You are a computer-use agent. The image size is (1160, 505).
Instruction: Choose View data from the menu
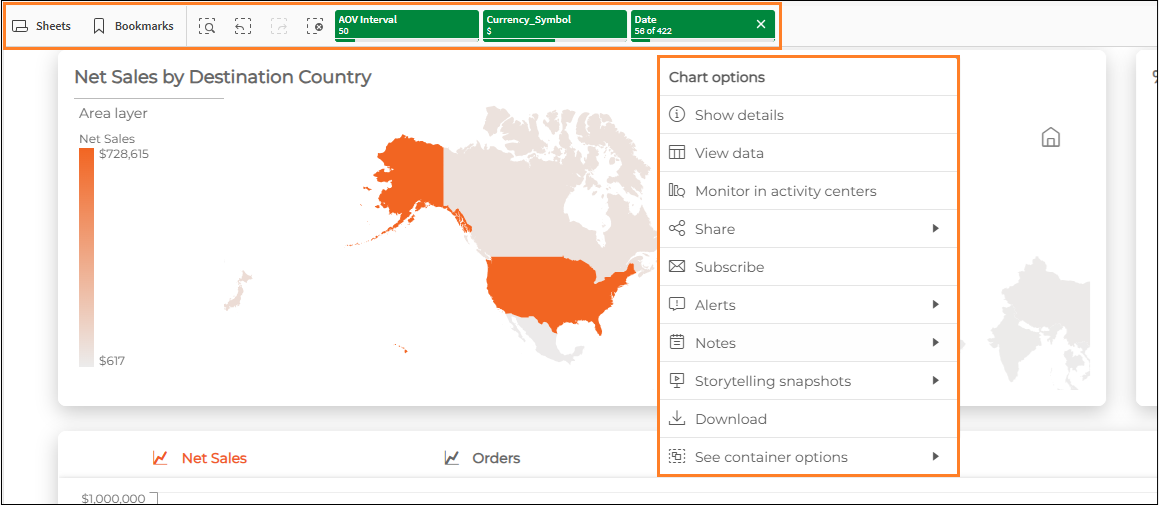point(729,153)
